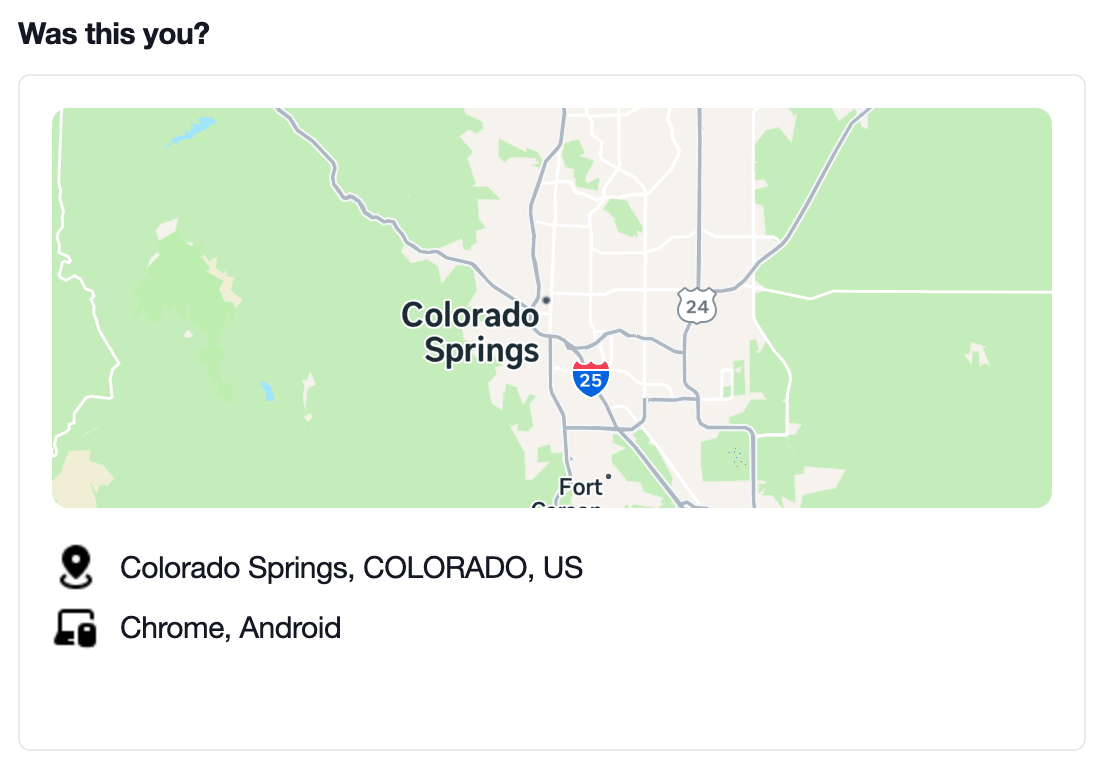Click the "Was this you?" heading
The image size is (1098, 760).
113,34
